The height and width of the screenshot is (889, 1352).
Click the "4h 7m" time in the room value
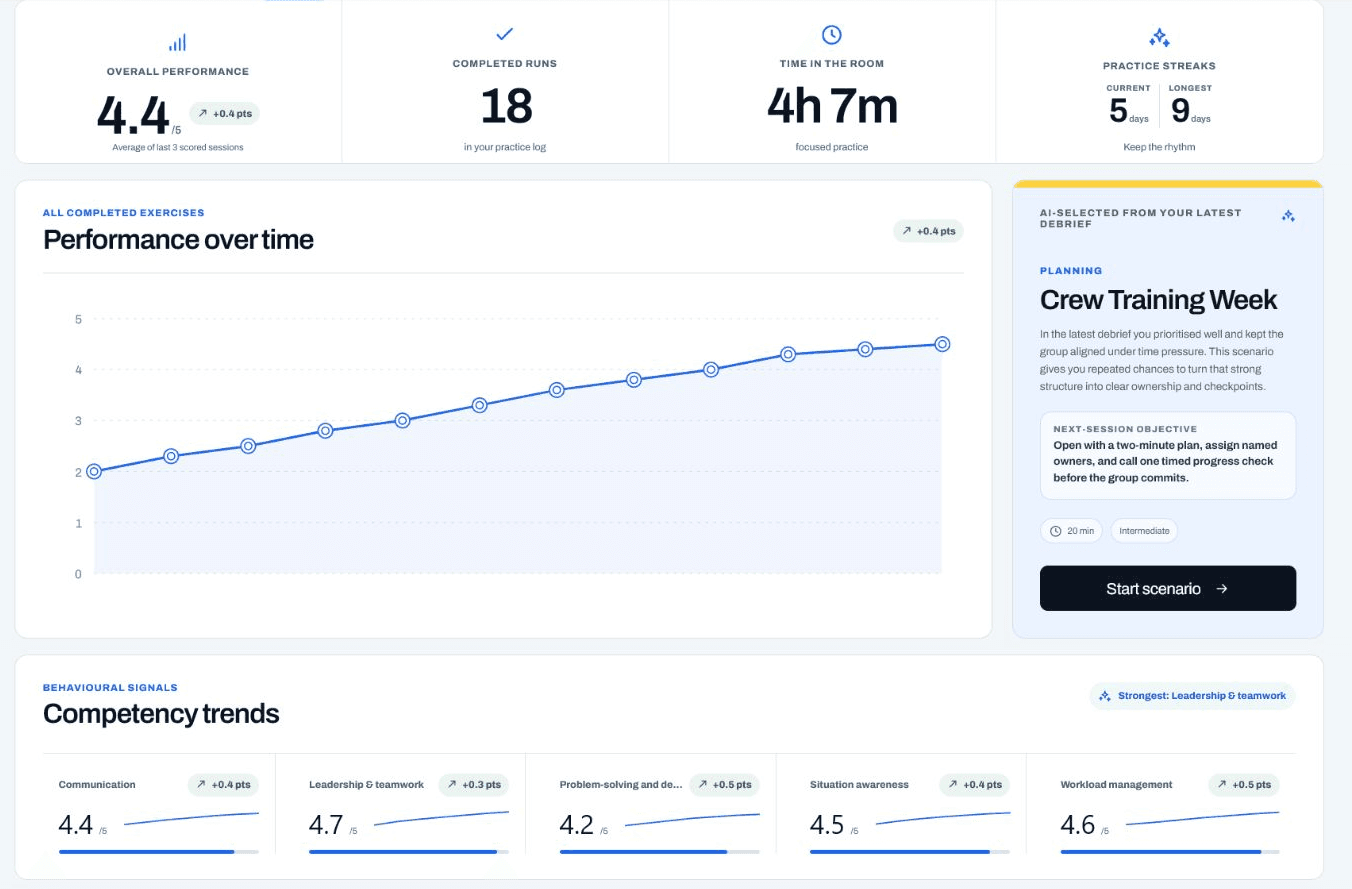(x=832, y=106)
